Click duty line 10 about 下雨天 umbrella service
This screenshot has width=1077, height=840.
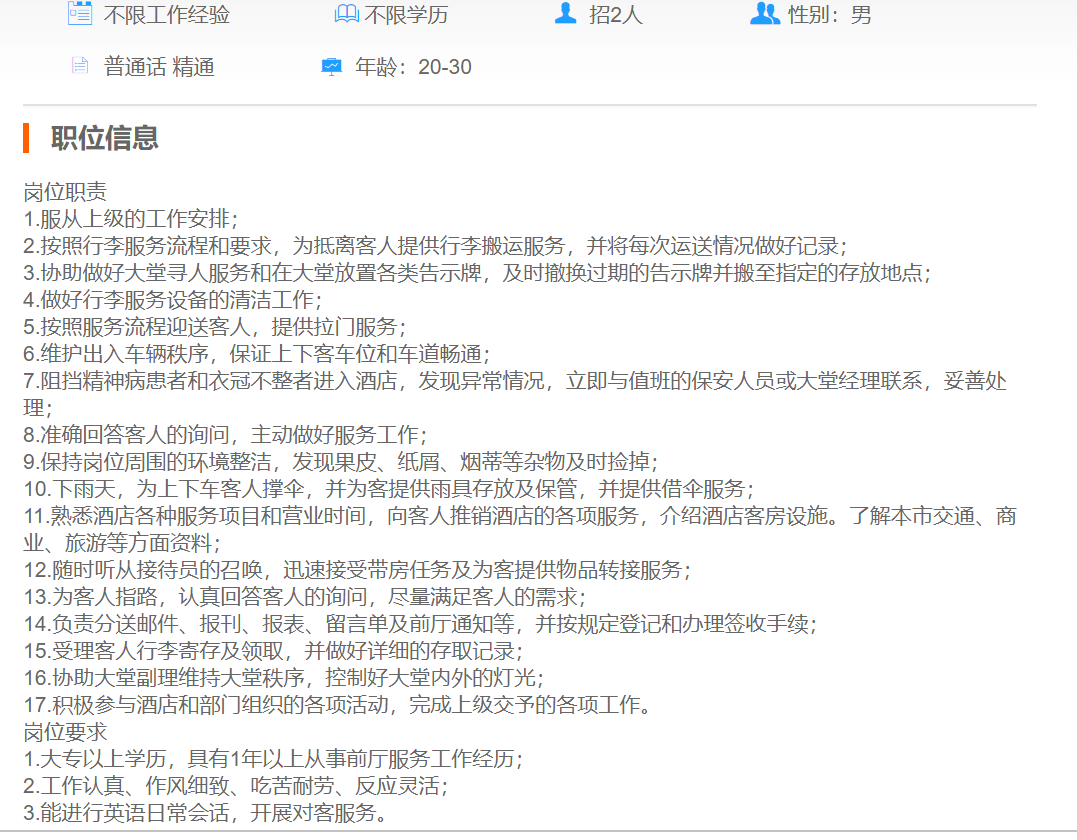(x=388, y=489)
